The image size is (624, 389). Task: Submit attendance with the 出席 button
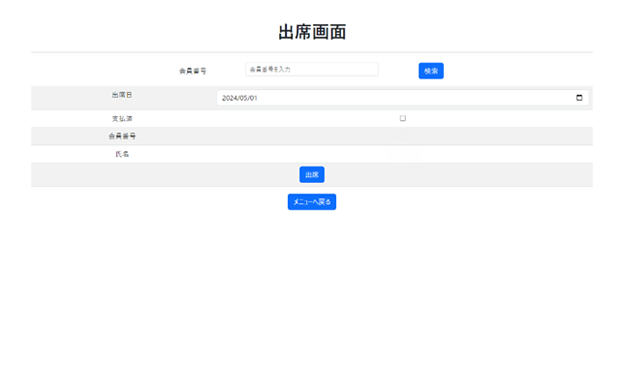[x=312, y=174]
